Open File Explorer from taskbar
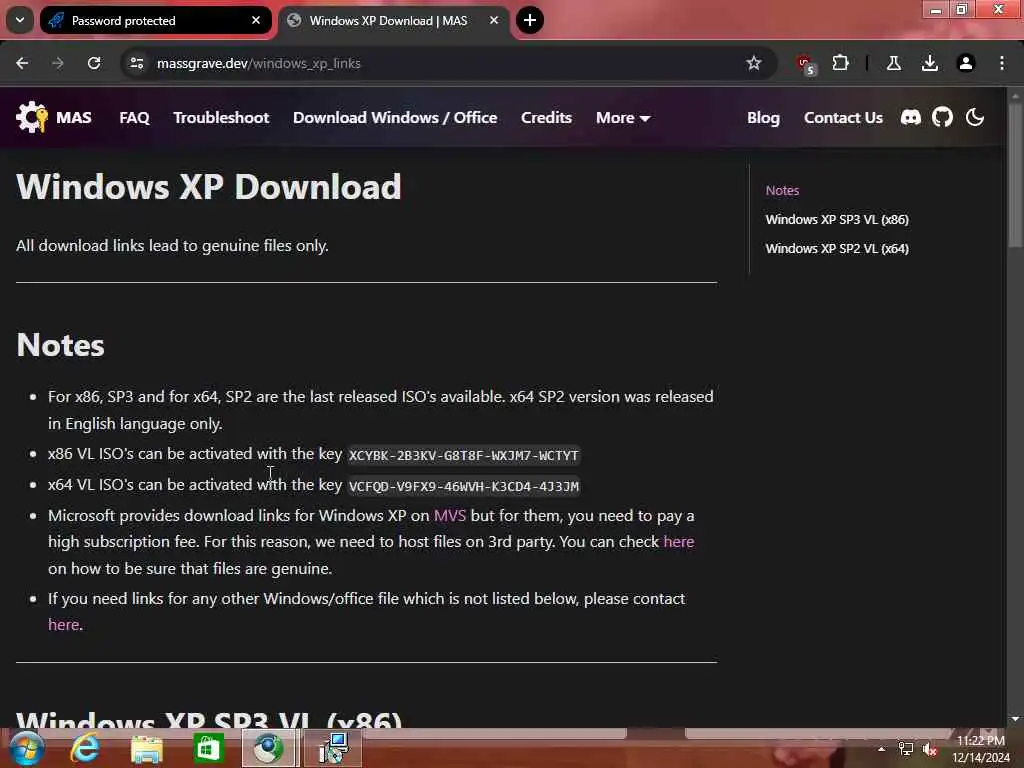Viewport: 1024px width, 768px height. [147, 748]
